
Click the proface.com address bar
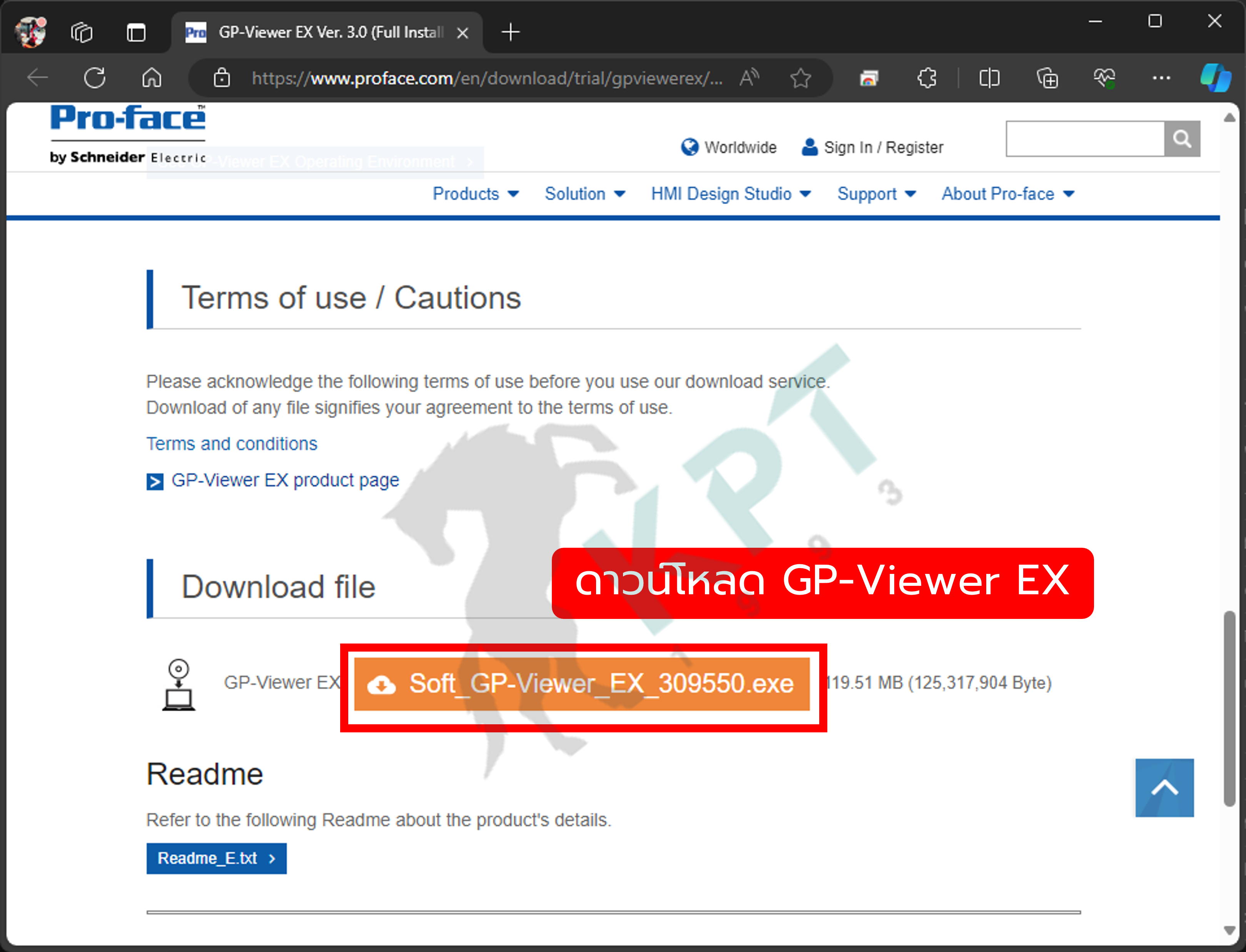488,78
